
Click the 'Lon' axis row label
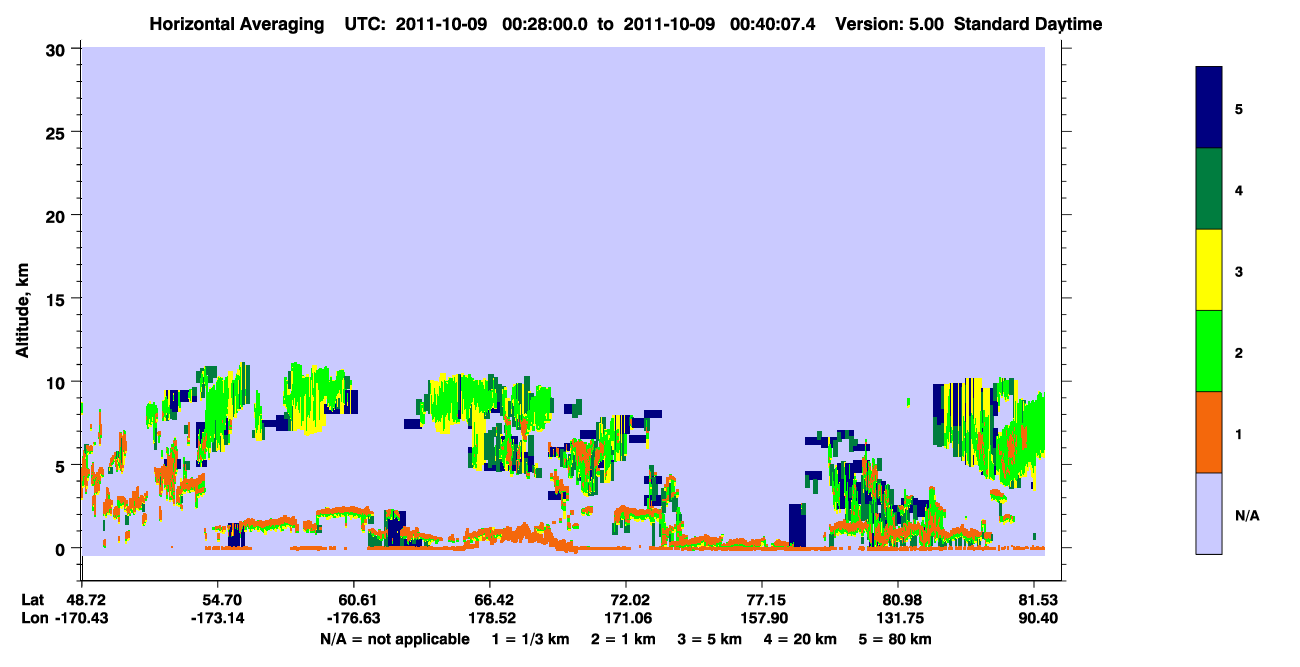coord(34,619)
